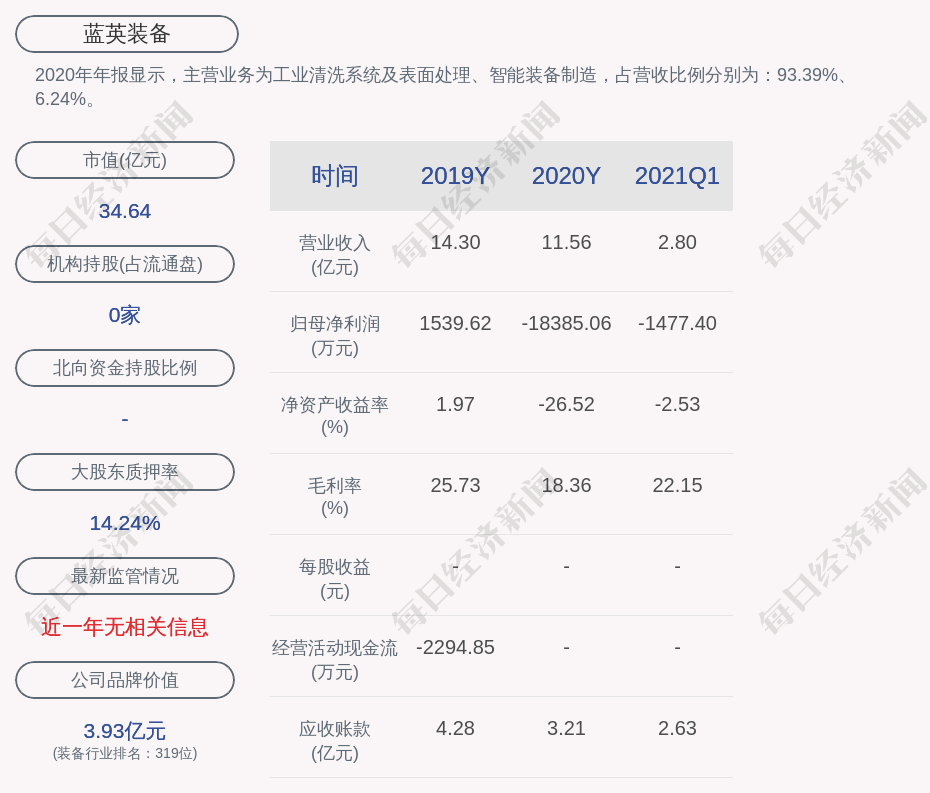Viewport: 930px width, 793px height.
Task: Click the 2021Q1 column header
Action: pos(677,176)
